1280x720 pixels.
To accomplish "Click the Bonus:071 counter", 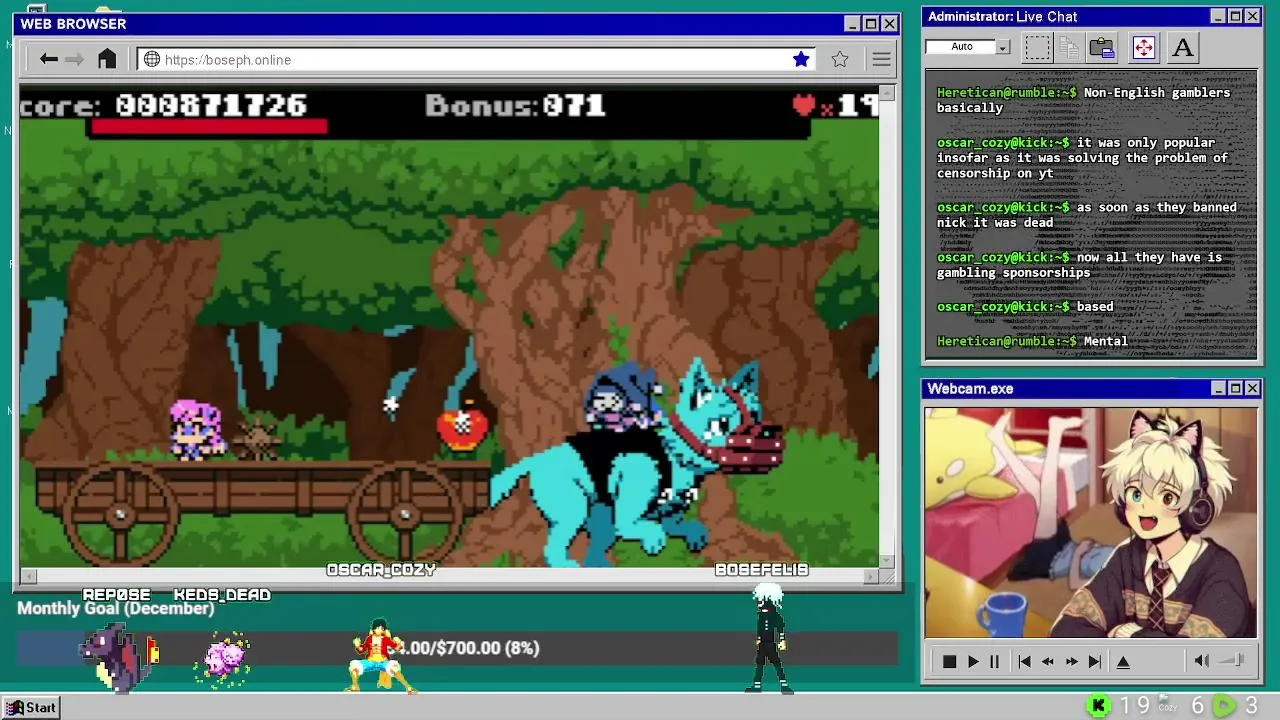I will (x=515, y=105).
